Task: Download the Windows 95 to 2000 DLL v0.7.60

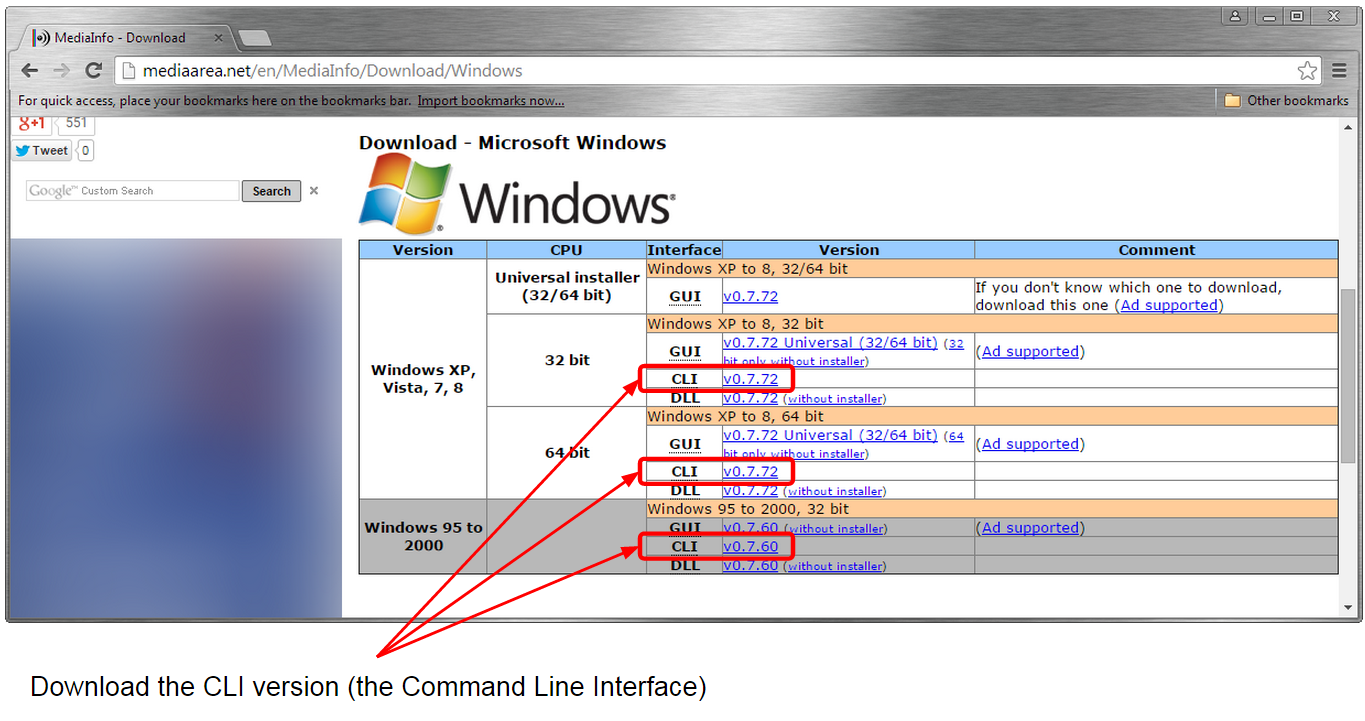Action: click(x=750, y=565)
